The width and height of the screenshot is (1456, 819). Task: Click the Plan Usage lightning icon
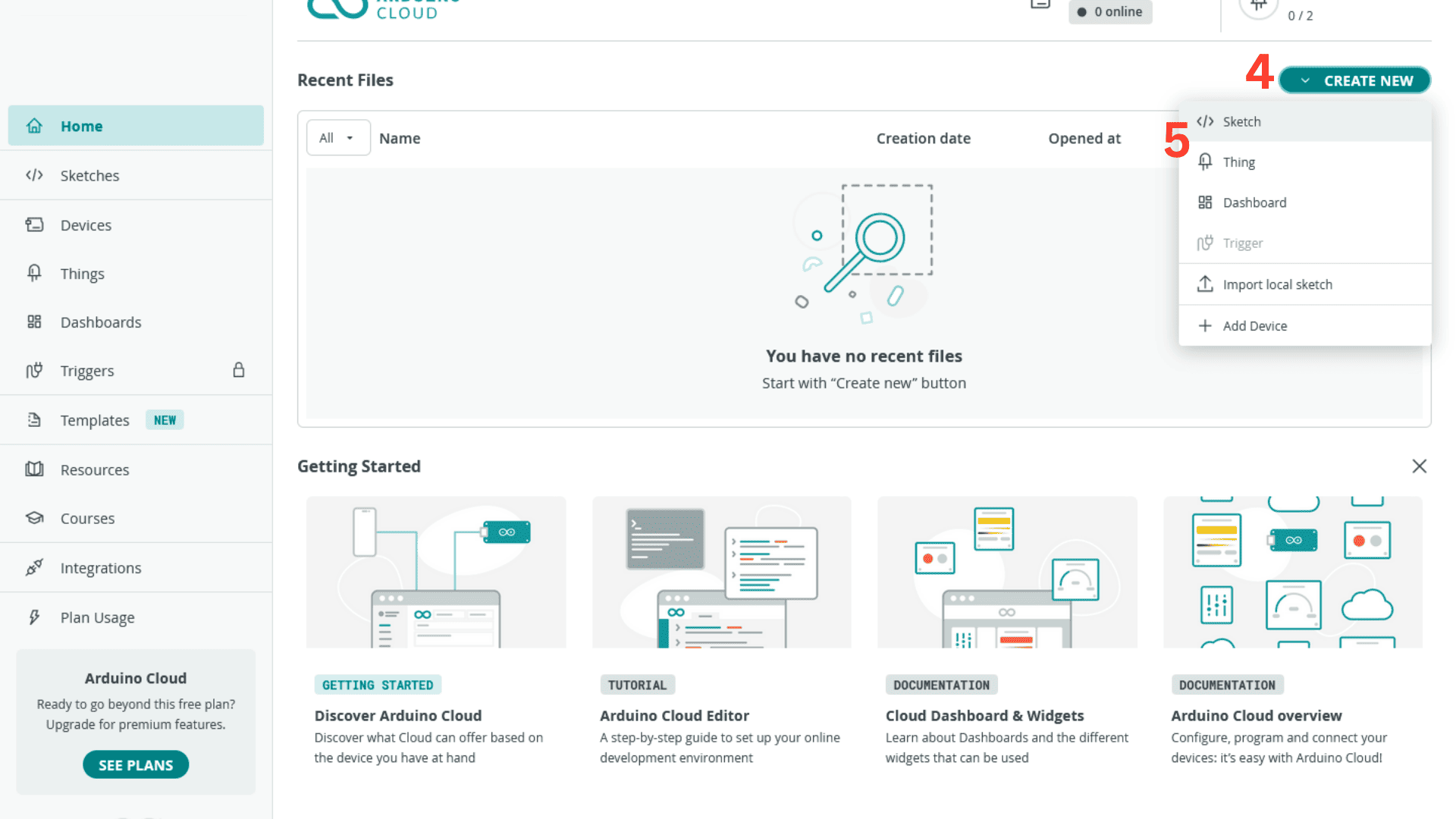point(34,617)
